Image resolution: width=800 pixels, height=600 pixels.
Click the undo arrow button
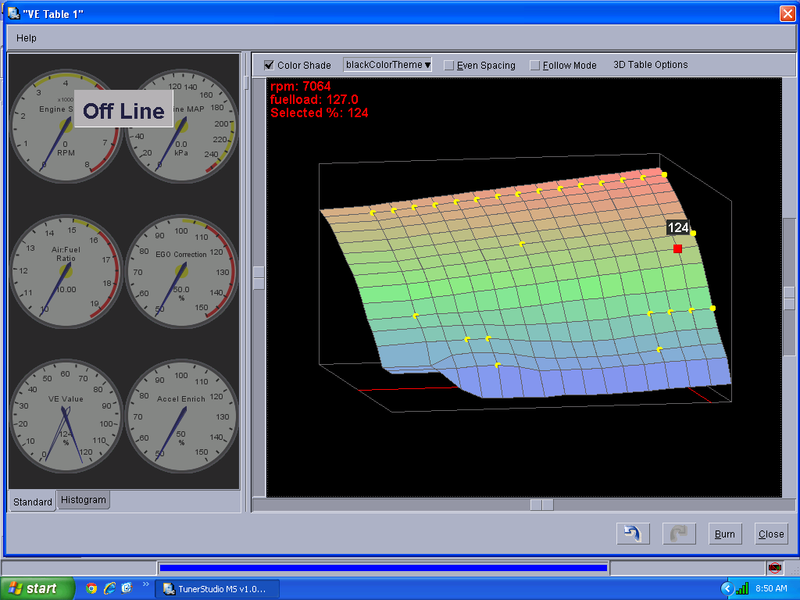point(632,534)
